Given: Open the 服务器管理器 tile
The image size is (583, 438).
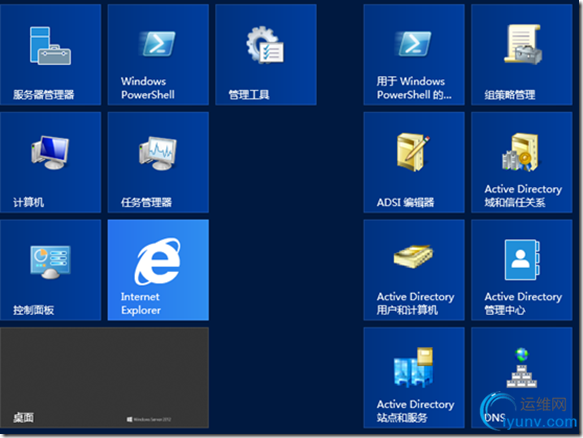Looking at the screenshot, I should 51,55.
